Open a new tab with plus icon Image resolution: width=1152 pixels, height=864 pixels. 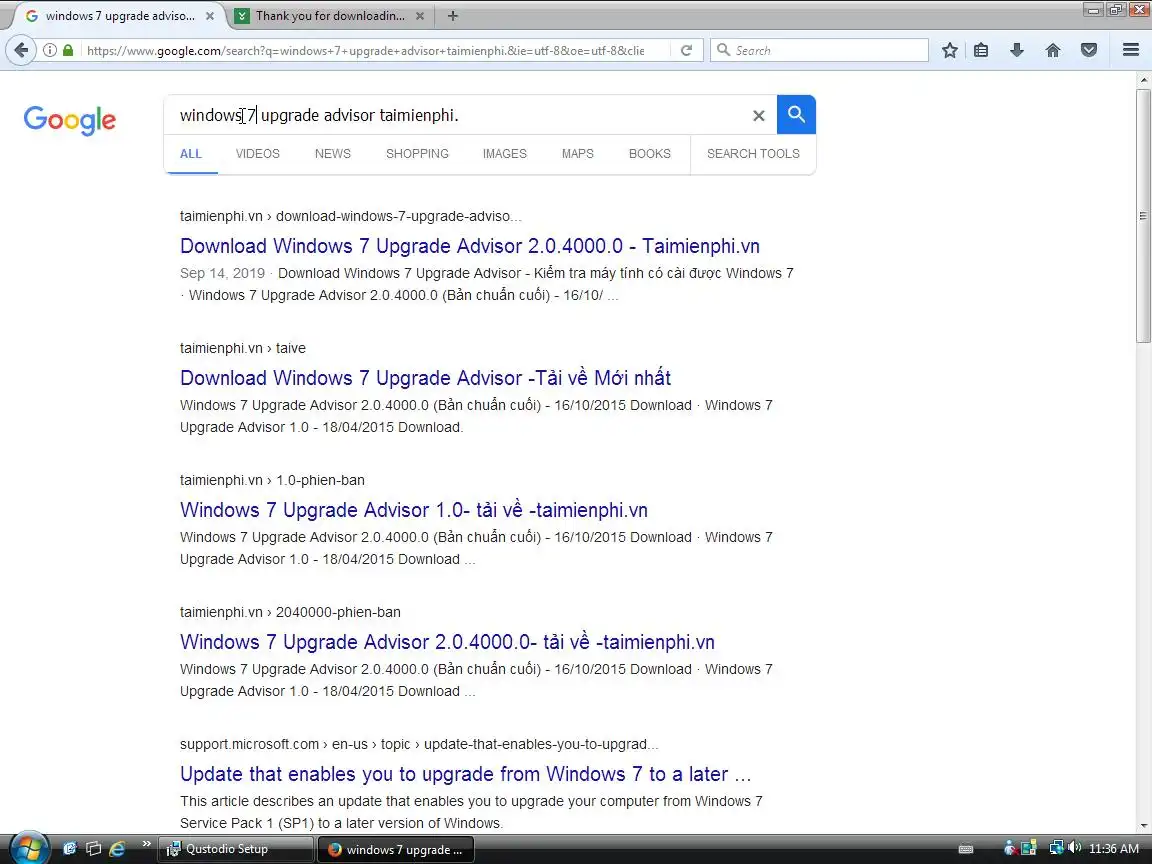point(453,15)
